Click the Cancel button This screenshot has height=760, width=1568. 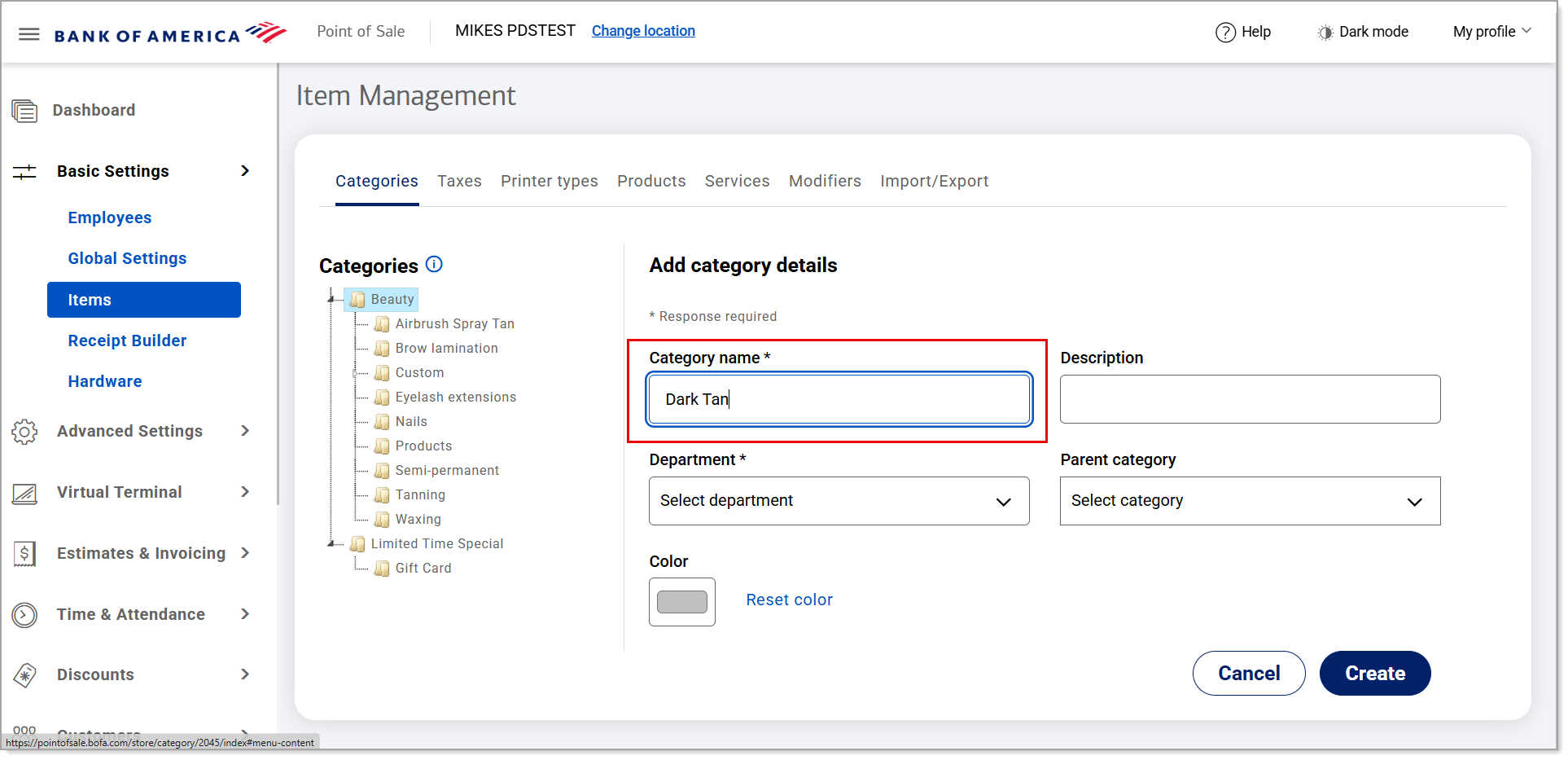(x=1249, y=674)
